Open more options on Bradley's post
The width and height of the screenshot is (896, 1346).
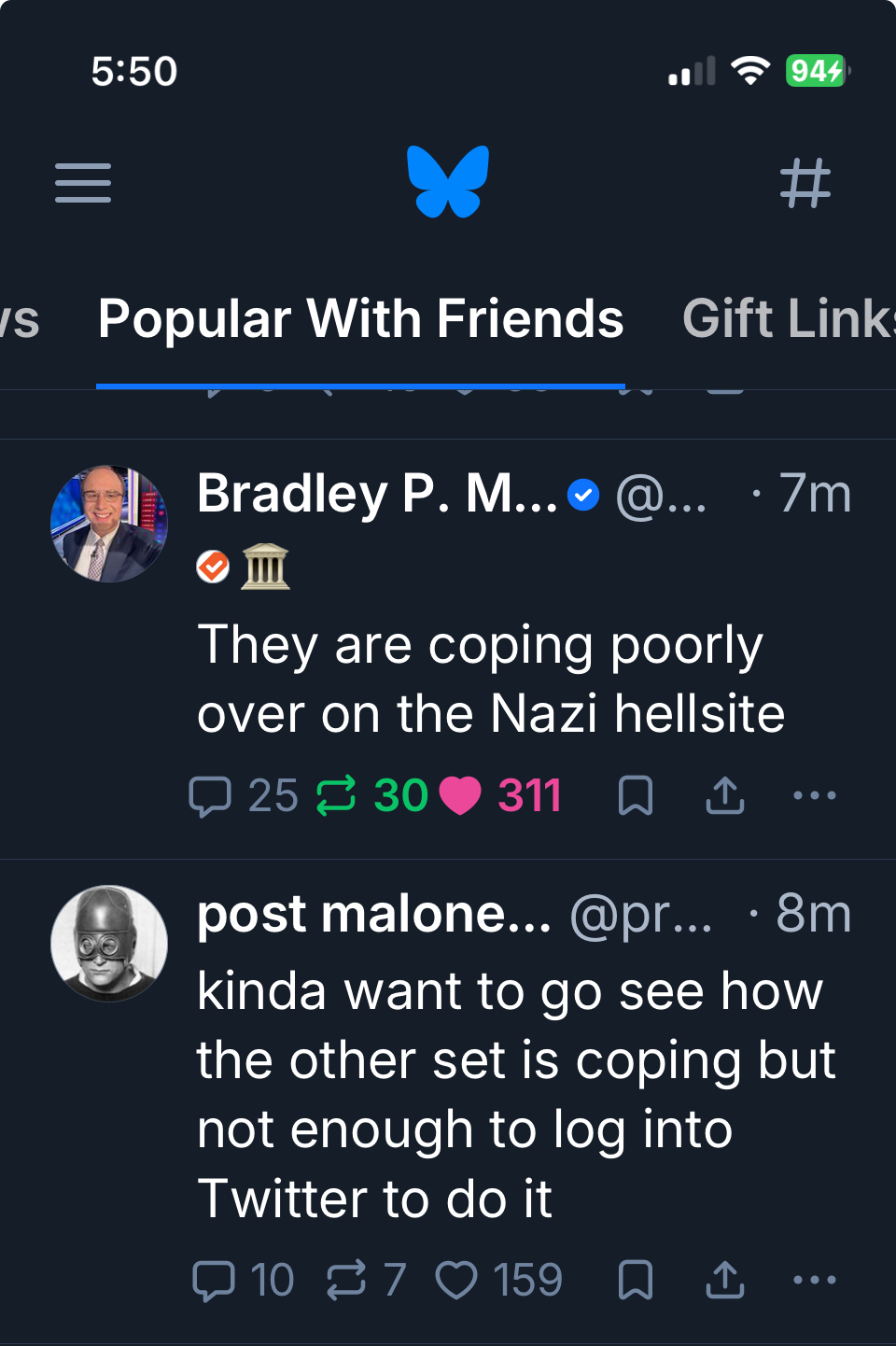(814, 796)
